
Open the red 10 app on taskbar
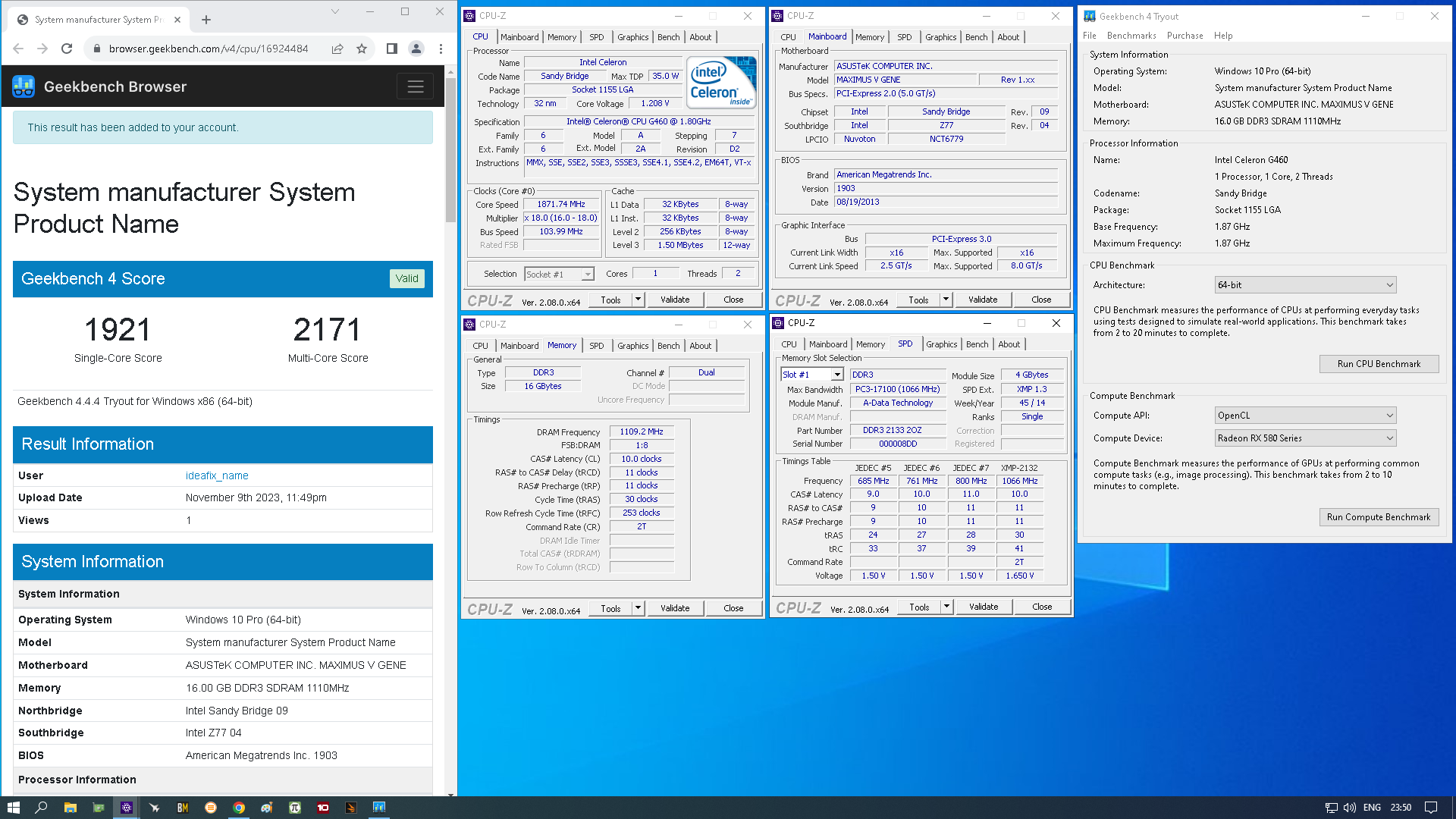point(323,808)
